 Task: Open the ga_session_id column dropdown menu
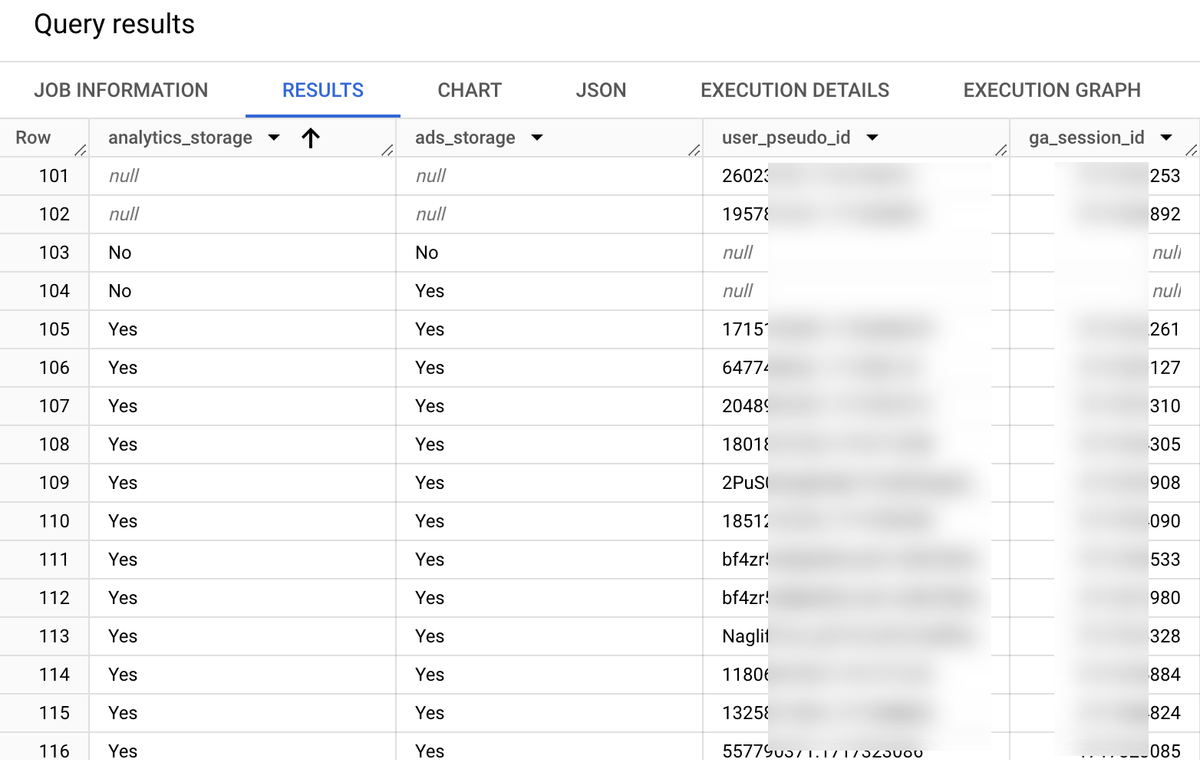tap(1164, 138)
